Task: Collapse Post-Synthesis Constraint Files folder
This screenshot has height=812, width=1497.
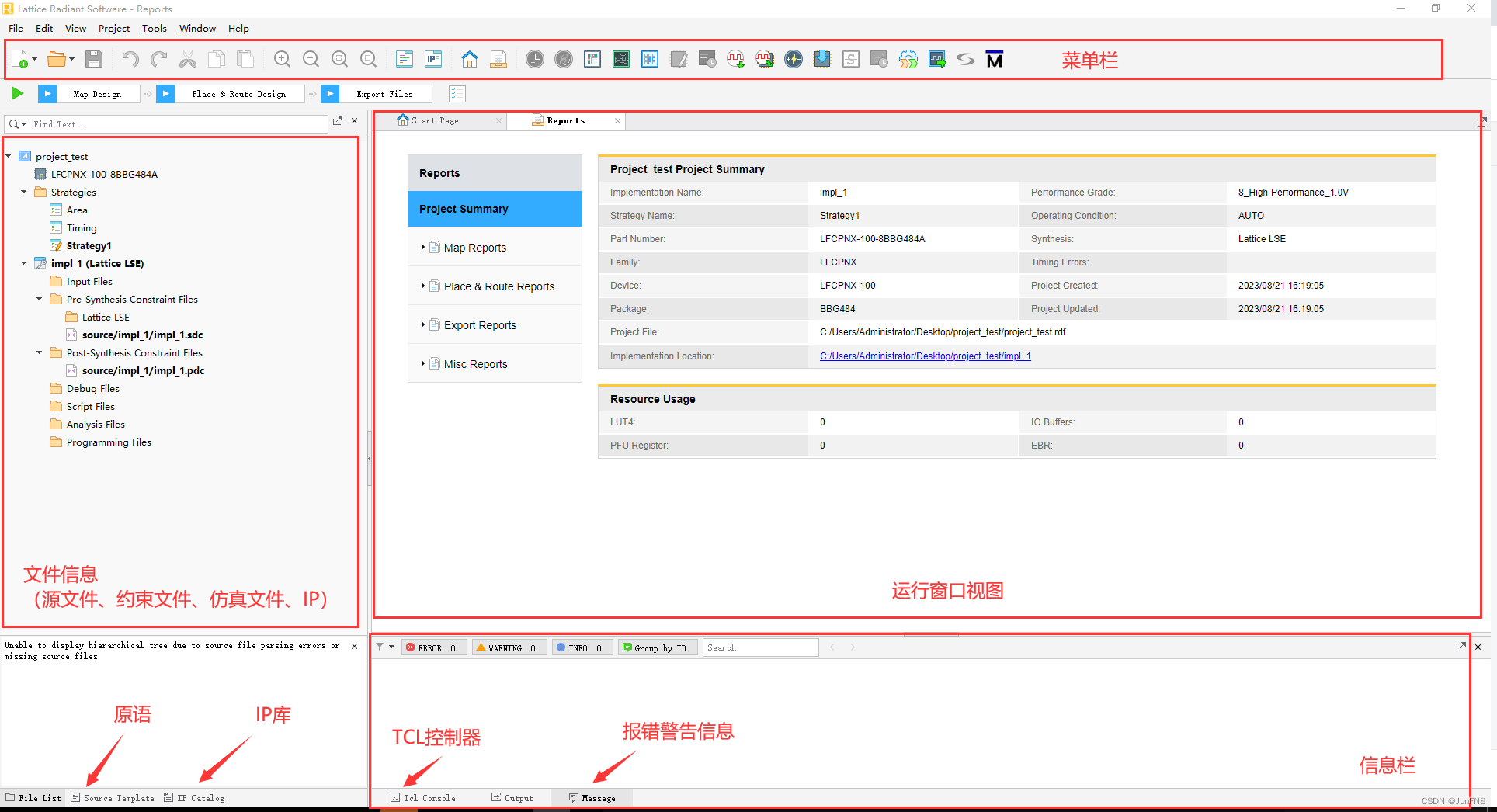Action: coord(39,352)
